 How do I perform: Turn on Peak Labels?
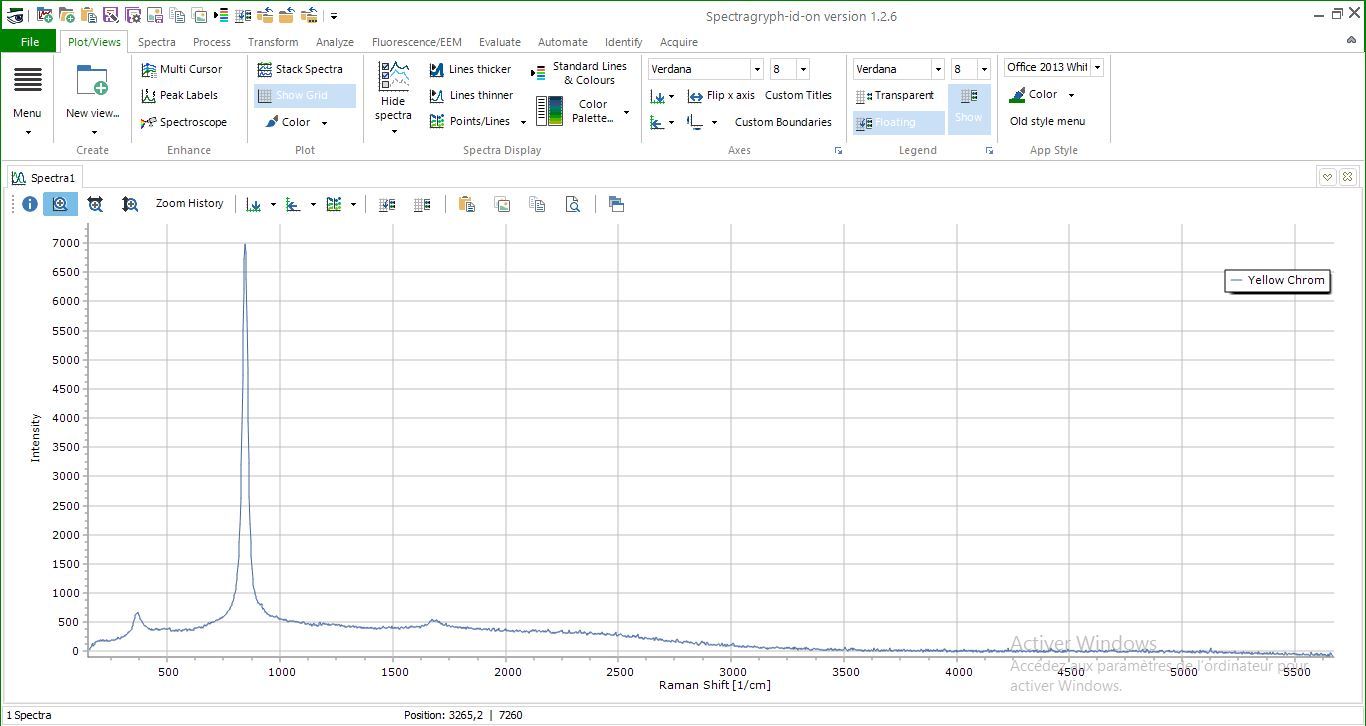[180, 95]
